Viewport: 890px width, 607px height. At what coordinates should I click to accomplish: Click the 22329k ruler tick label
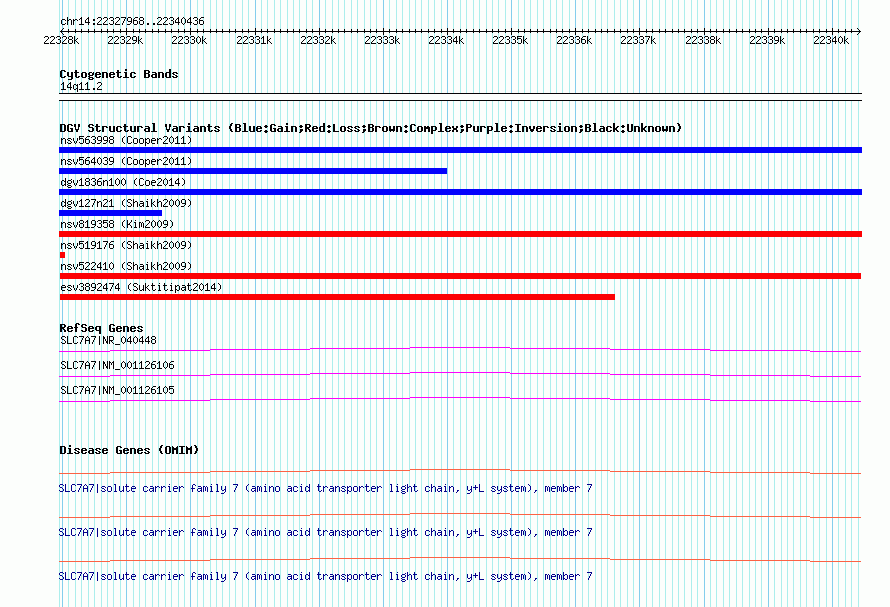pos(125,40)
